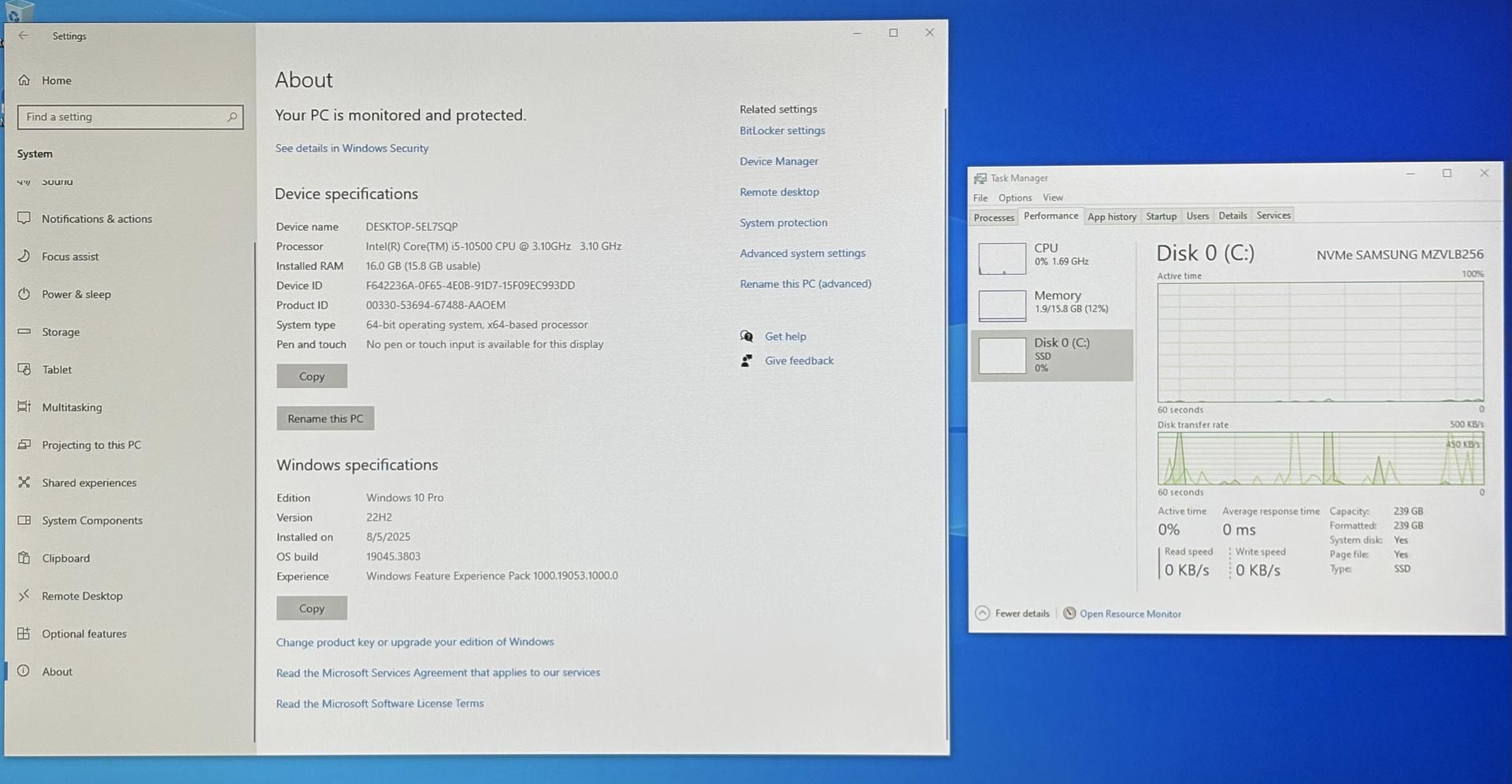The image size is (1512, 784).
Task: Open Task Manager Options menu
Action: 1015,198
